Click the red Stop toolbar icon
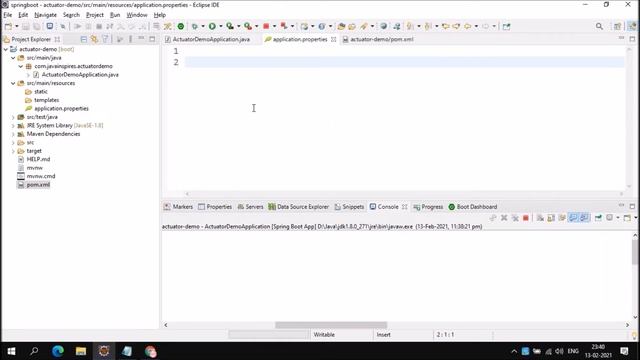 266,27
